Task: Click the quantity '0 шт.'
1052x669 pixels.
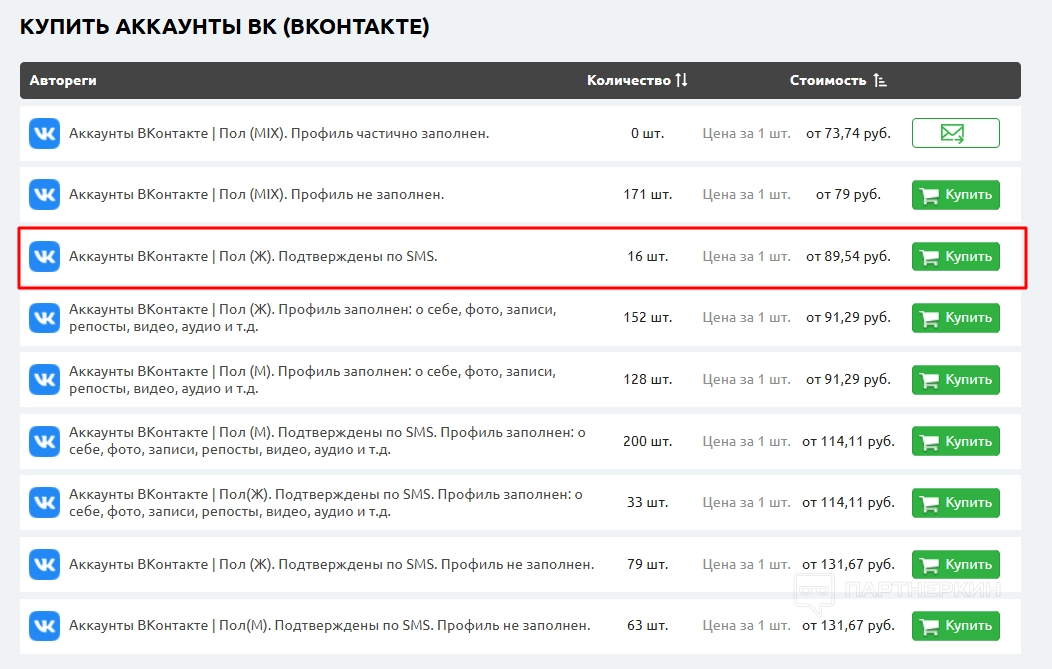Action: (x=647, y=134)
